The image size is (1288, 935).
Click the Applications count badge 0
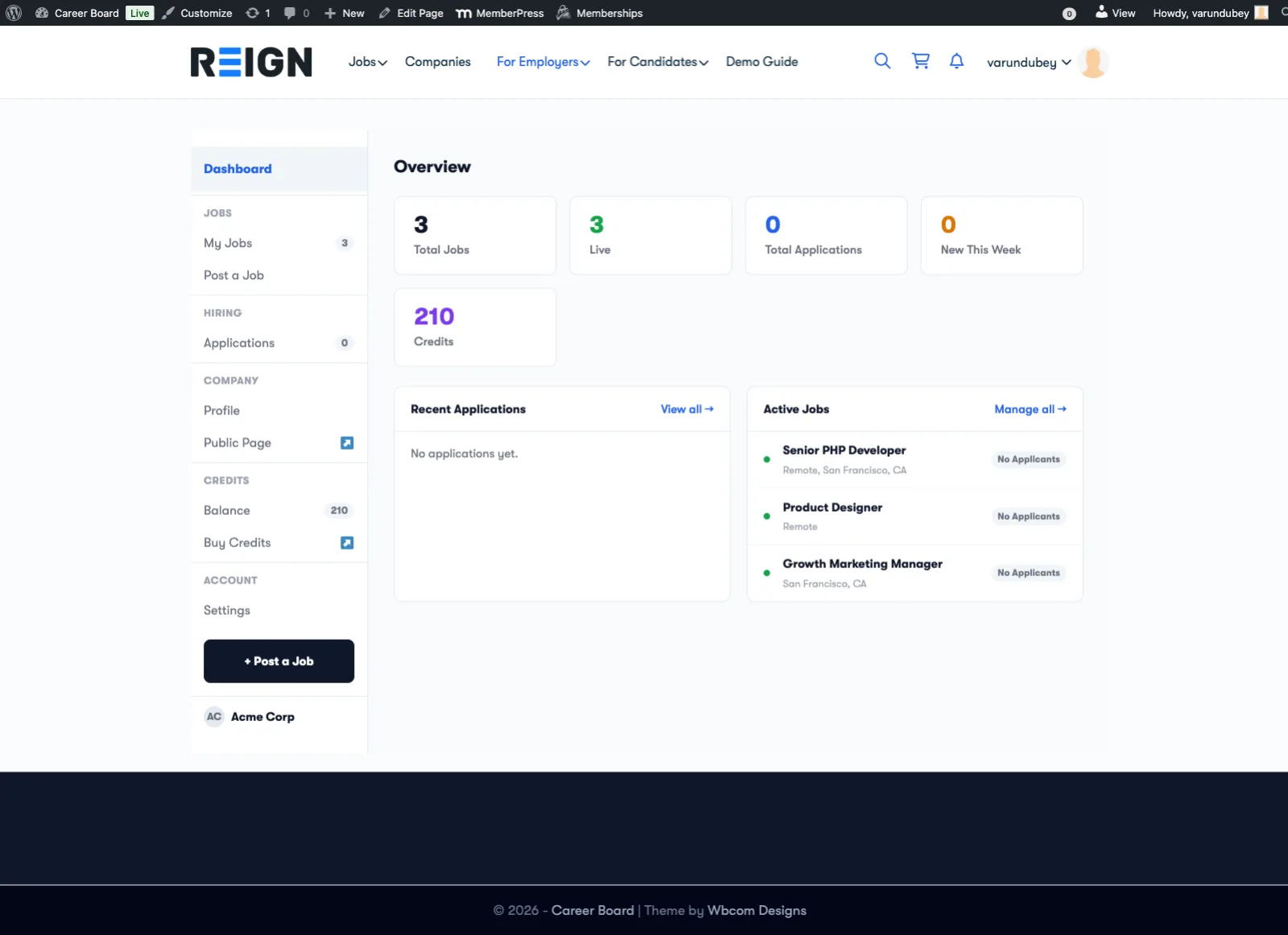click(345, 343)
